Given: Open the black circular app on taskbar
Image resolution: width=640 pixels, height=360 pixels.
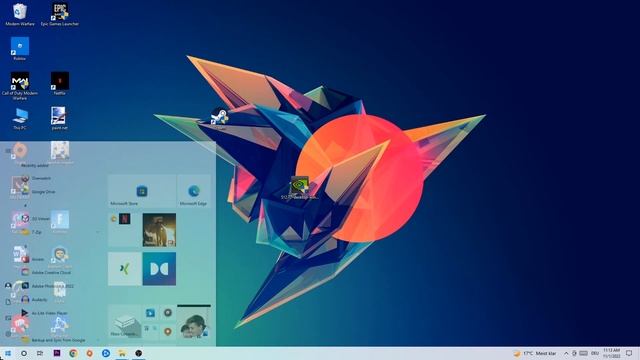Looking at the screenshot, I should tap(138, 353).
